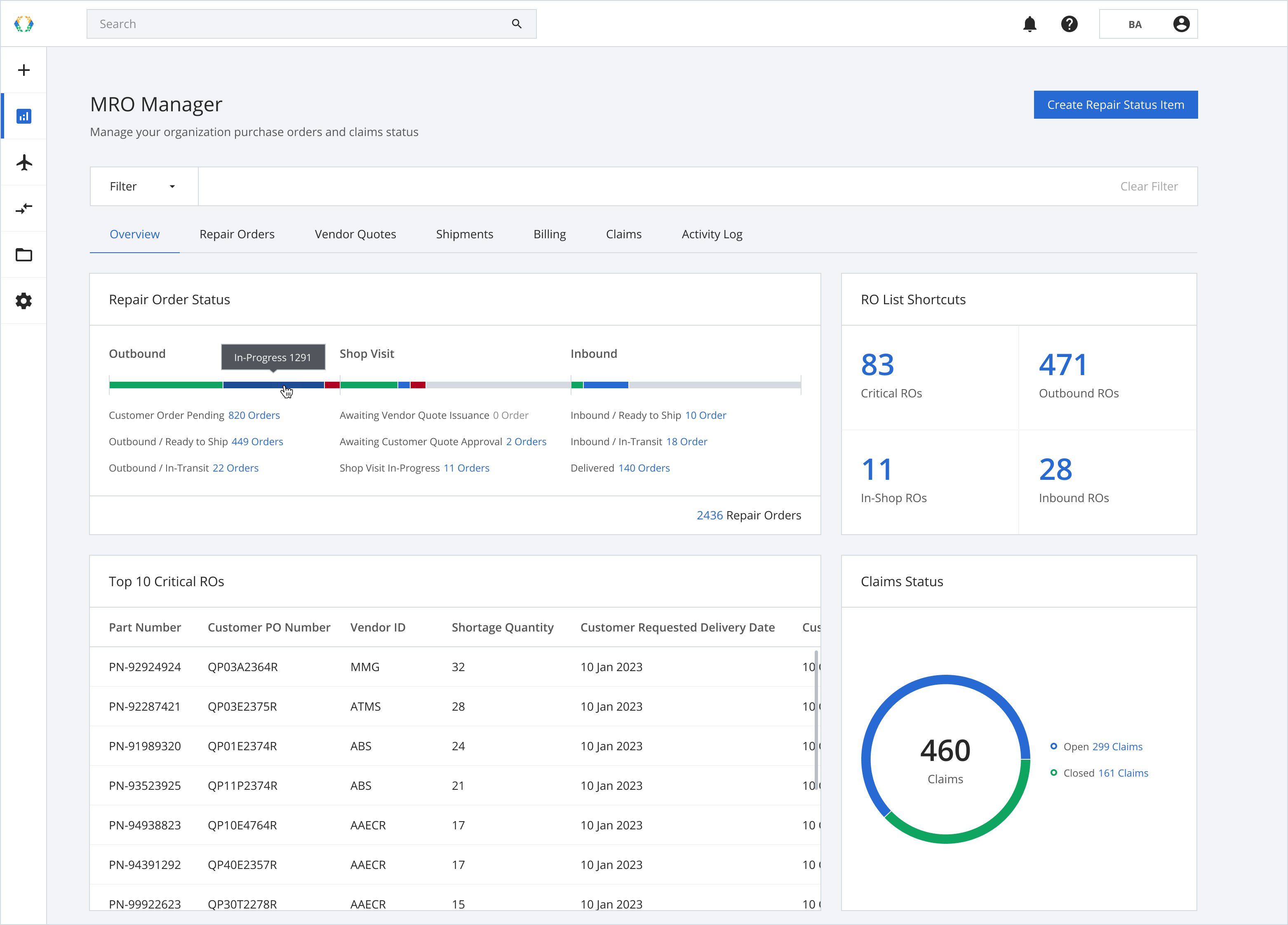Viewport: 1288px width, 925px height.
Task: Select row PN-93523925
Action: click(455, 785)
